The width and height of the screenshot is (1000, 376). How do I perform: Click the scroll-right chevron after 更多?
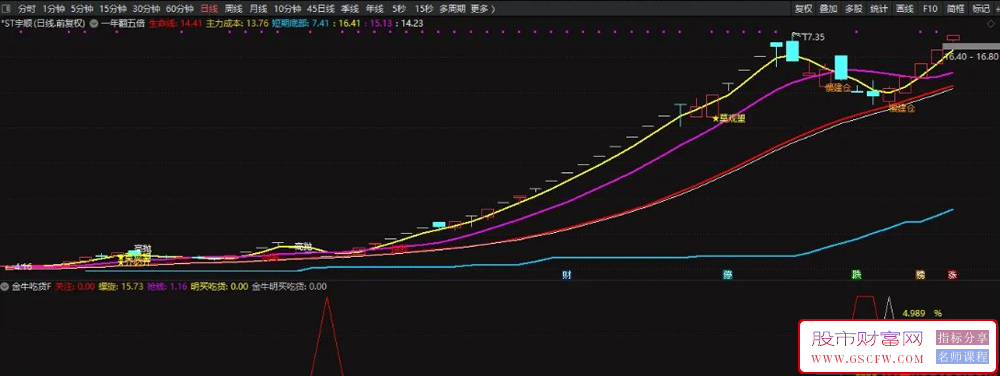(x=494, y=9)
